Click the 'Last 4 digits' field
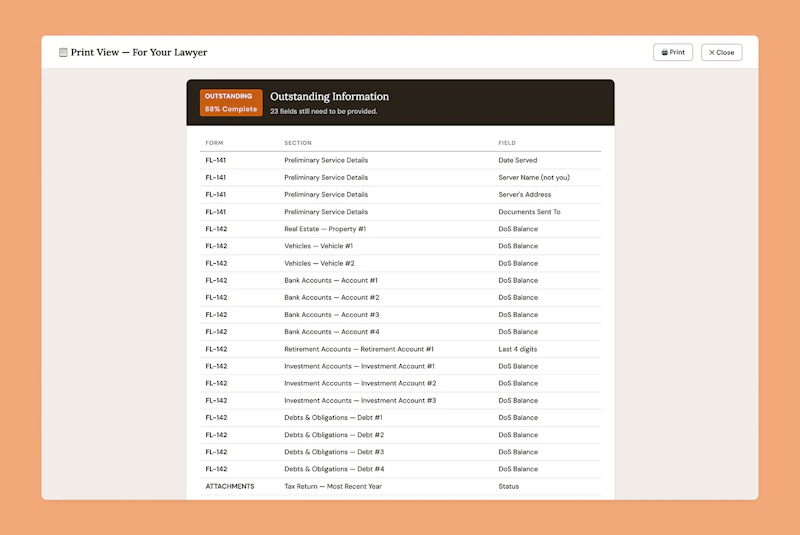Screen dimensions: 800x535 pos(517,349)
